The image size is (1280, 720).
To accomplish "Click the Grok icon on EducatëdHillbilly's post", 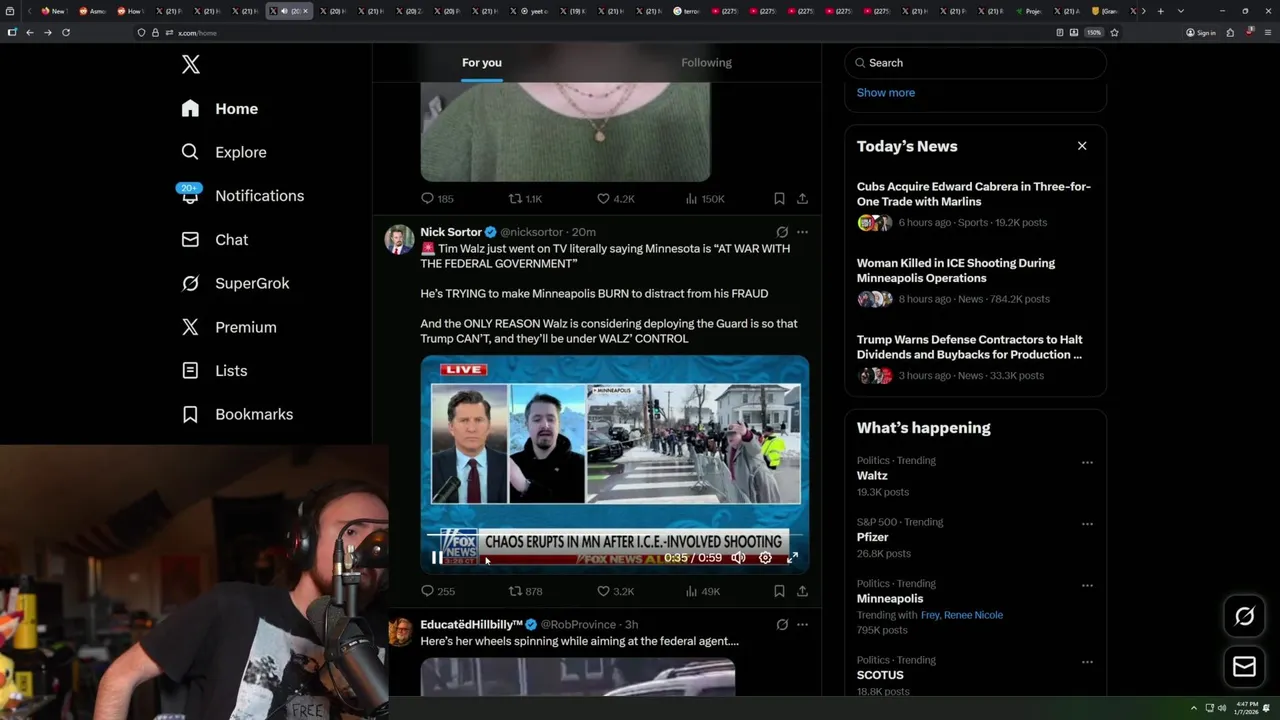I will coord(782,625).
